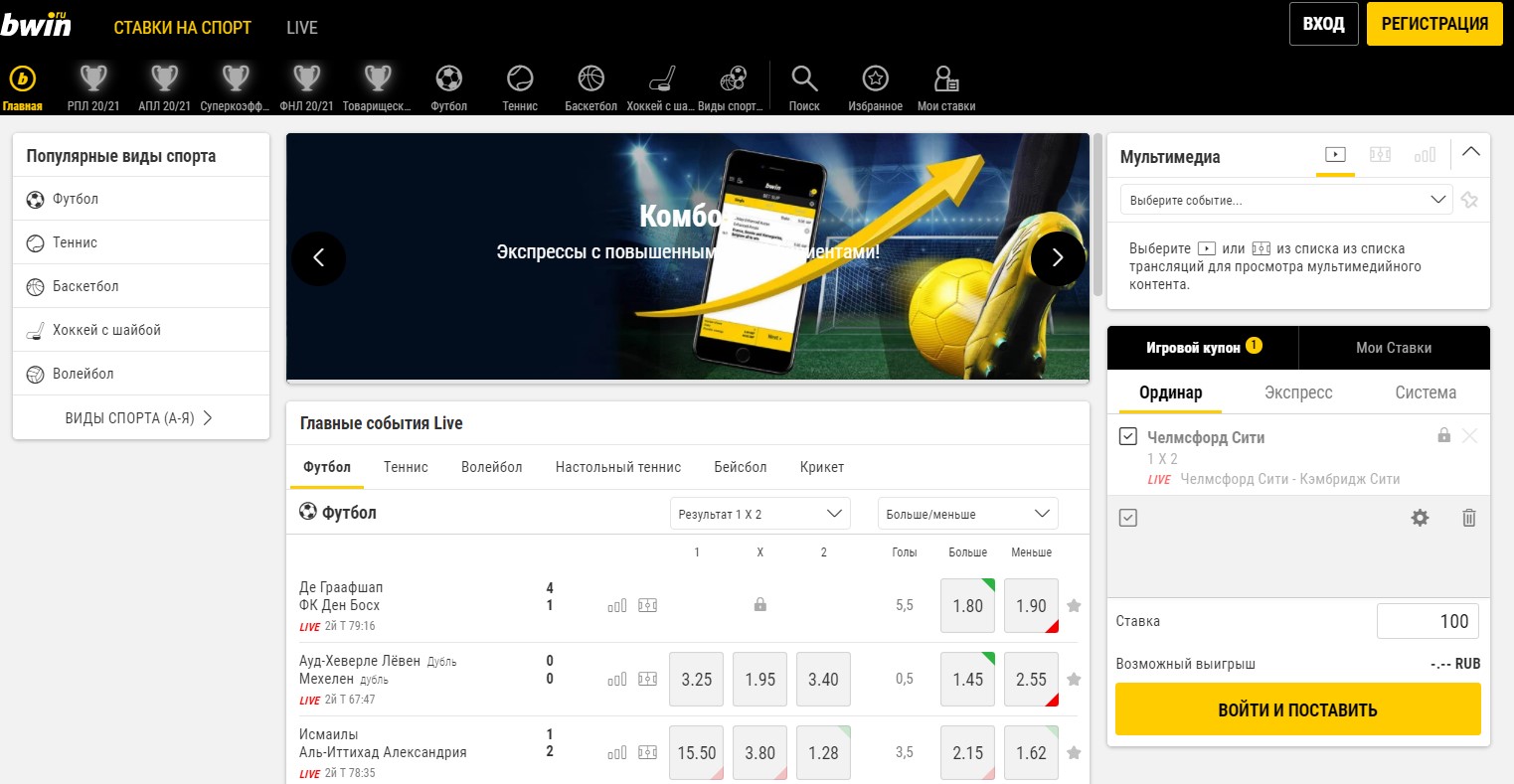Collapse the Мультимедиа panel
This screenshot has height=784, width=1514.
pyautogui.click(x=1471, y=153)
